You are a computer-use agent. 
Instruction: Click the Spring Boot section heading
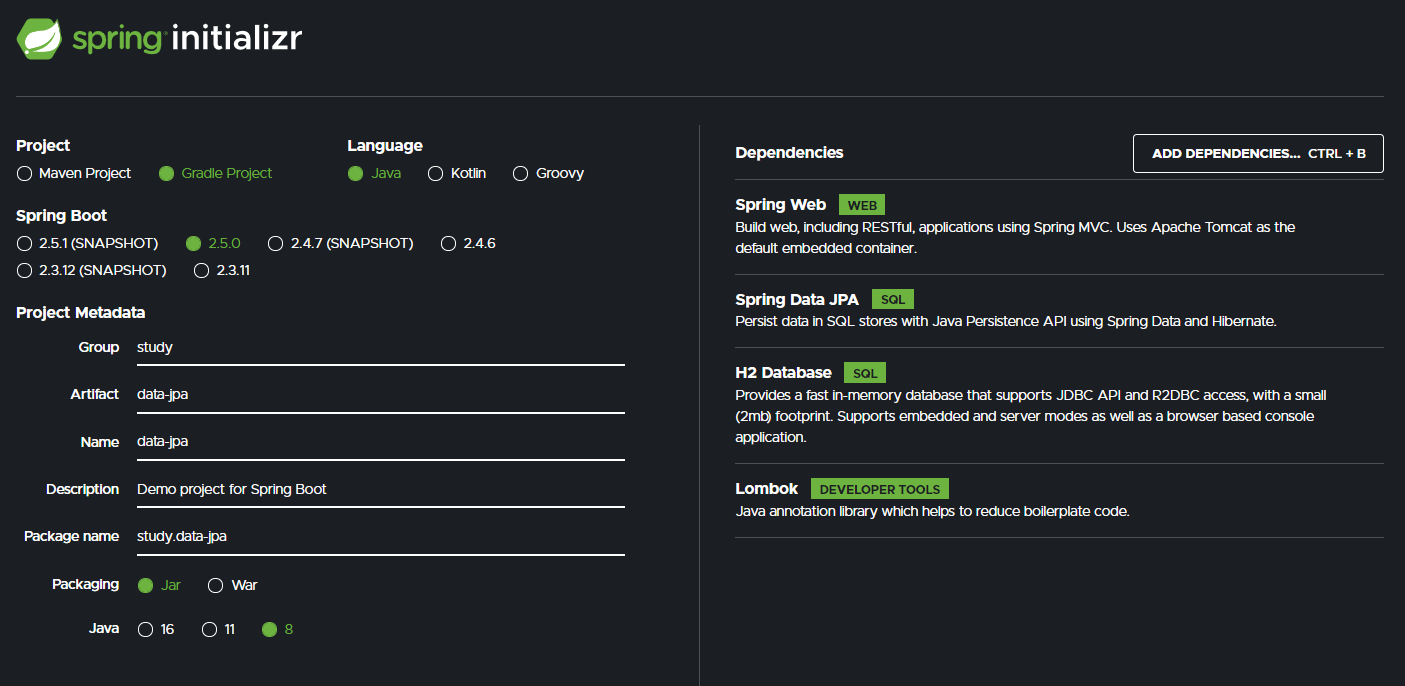(x=62, y=216)
